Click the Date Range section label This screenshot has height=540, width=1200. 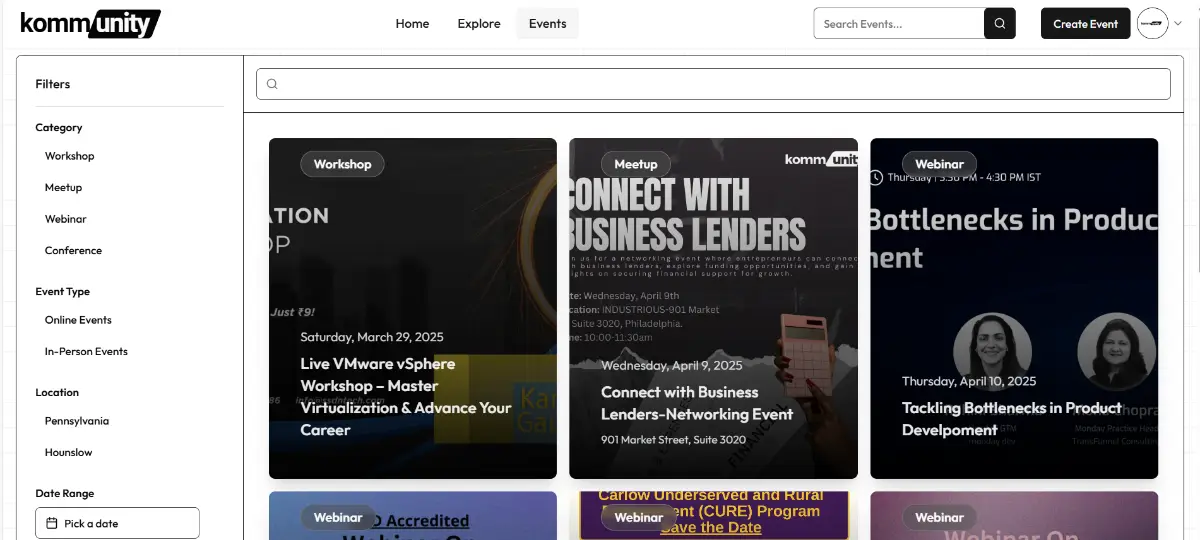point(65,493)
